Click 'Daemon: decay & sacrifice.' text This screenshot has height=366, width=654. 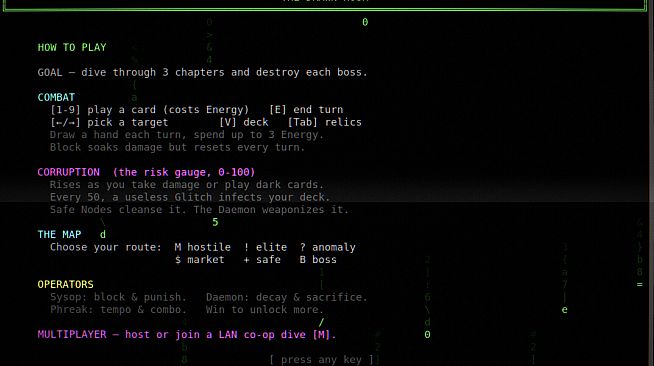point(287,298)
